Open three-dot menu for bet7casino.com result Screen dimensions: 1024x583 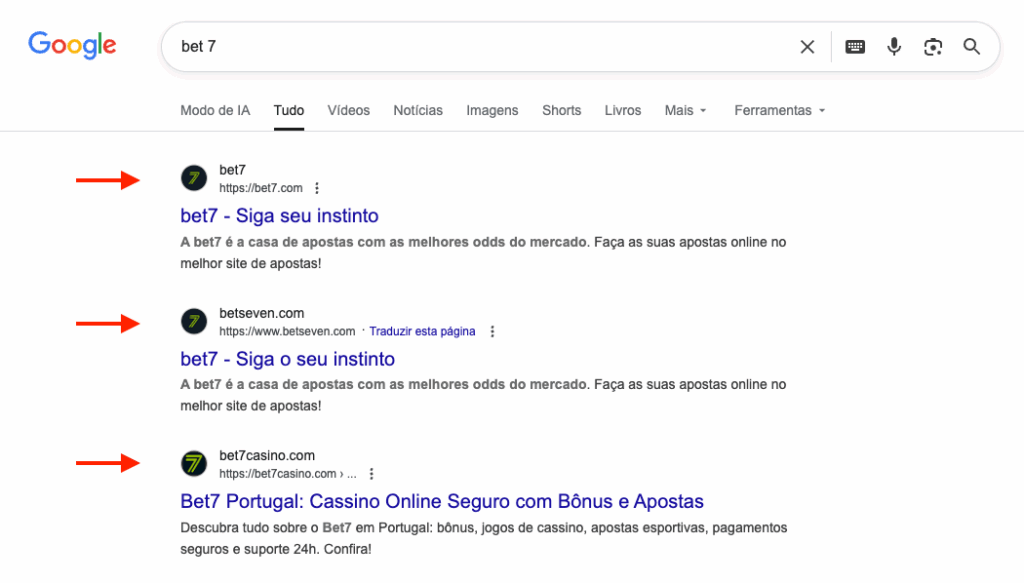pyautogui.click(x=371, y=474)
